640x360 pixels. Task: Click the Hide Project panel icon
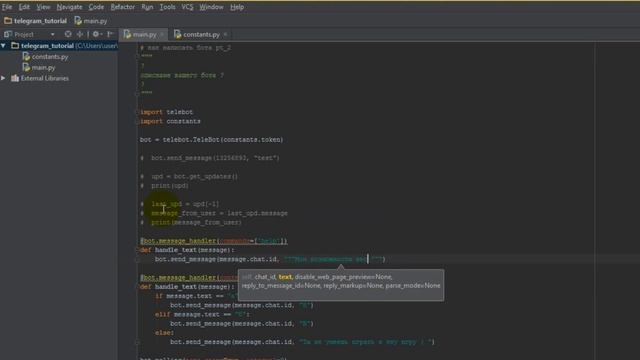click(110, 34)
